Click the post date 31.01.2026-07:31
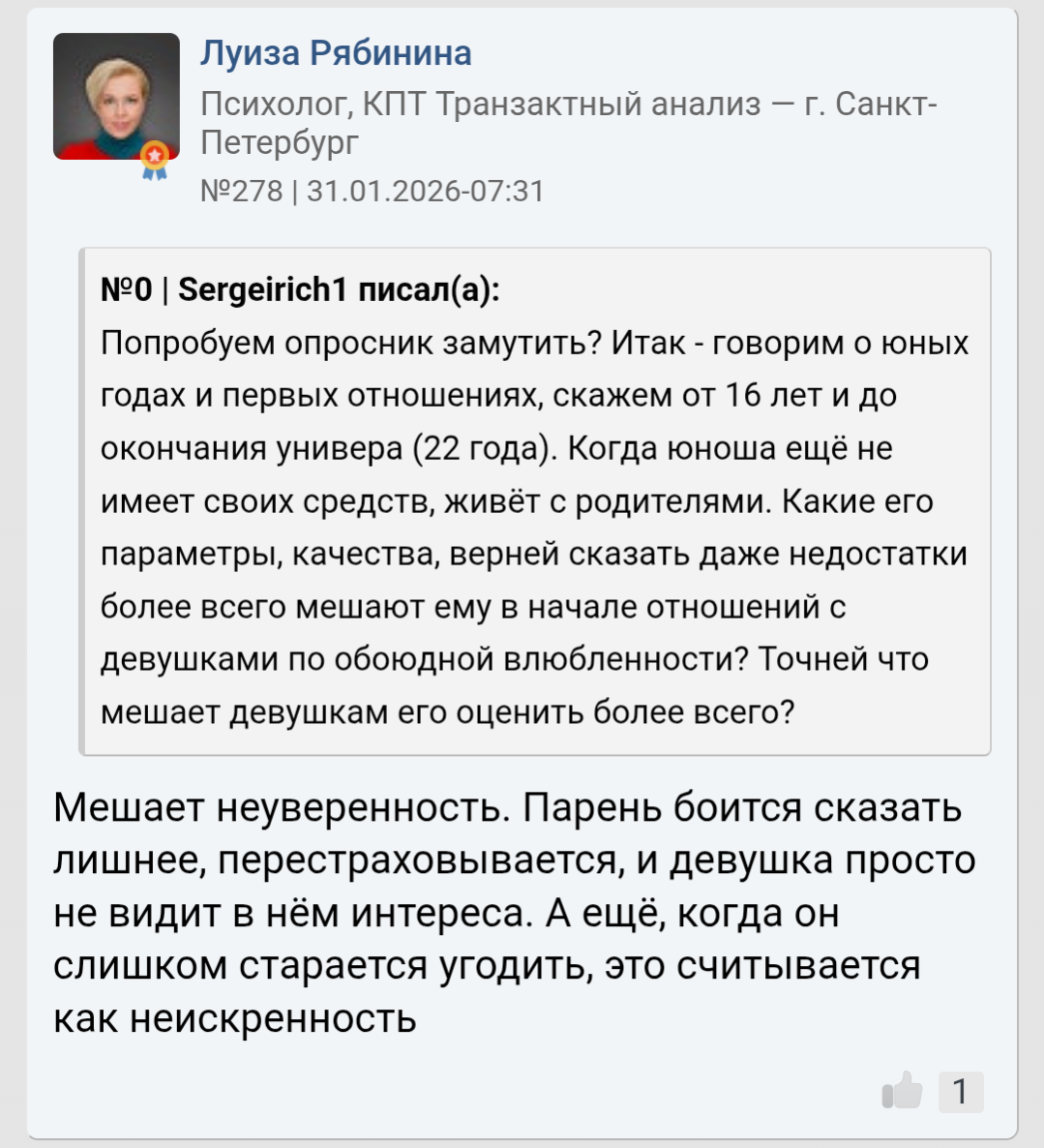1044x1148 pixels. [x=425, y=191]
